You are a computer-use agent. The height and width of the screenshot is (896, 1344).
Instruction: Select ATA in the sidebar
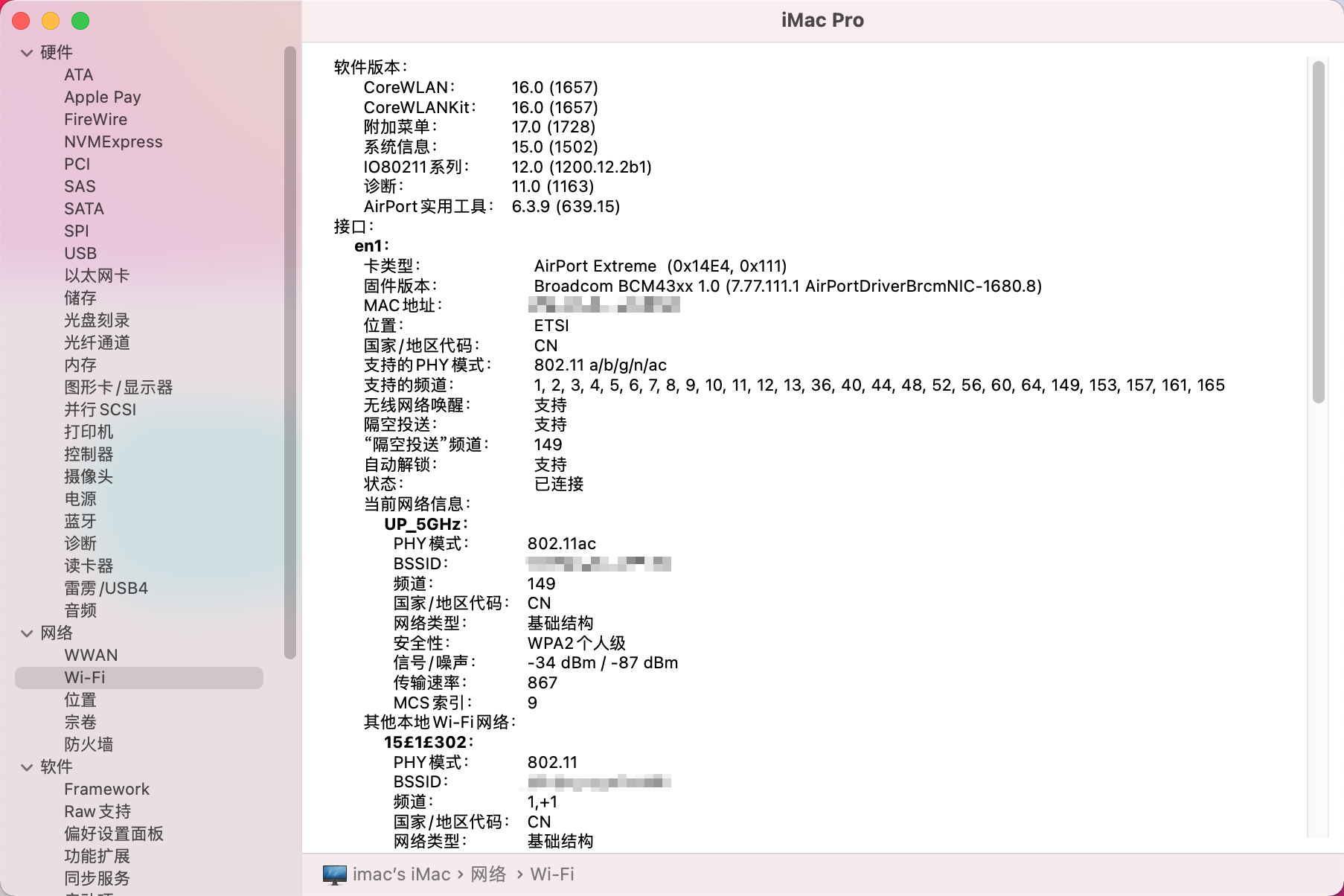point(79,75)
